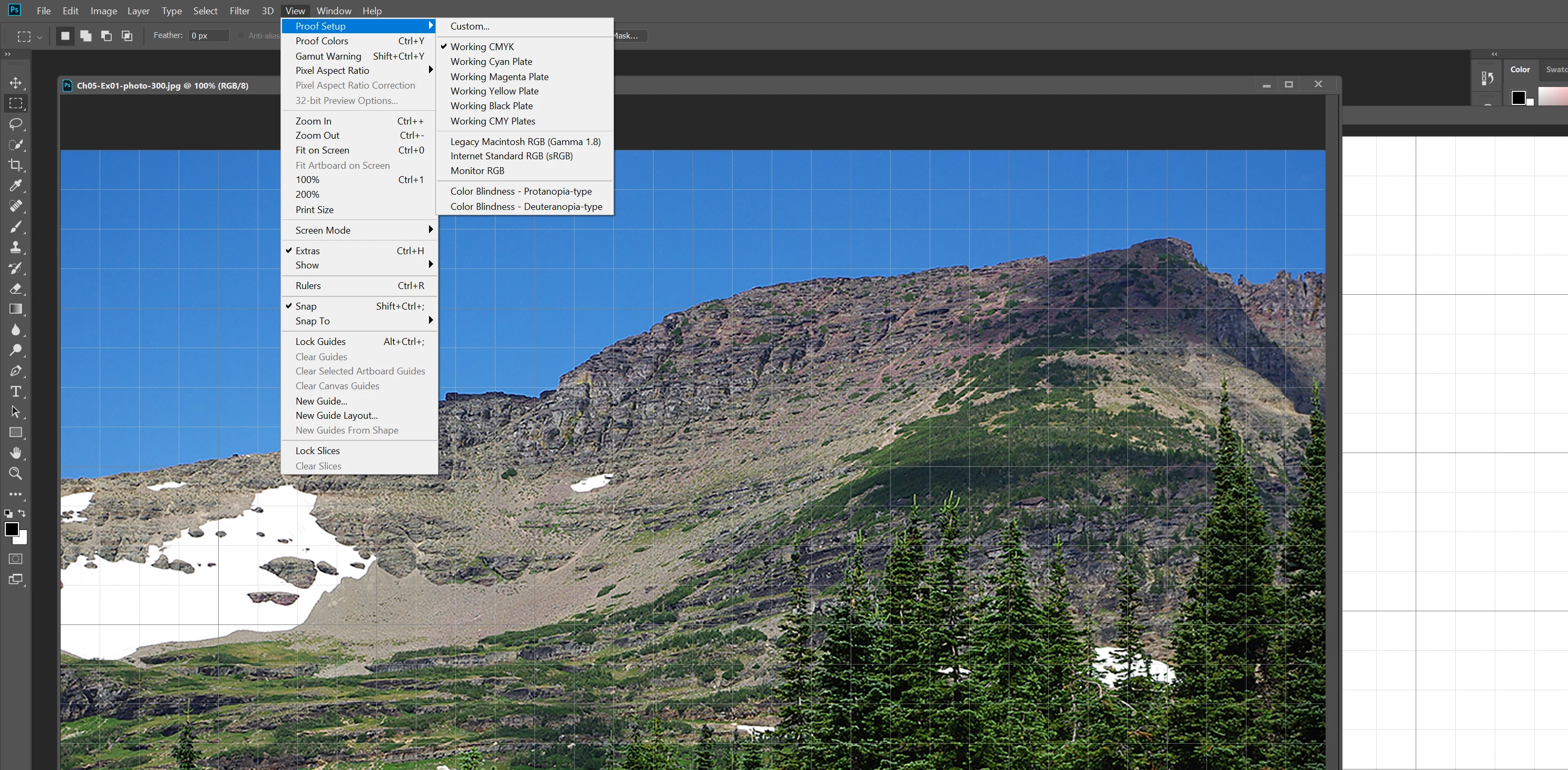This screenshot has width=1568, height=770.
Task: Select the Eyedropper tool
Action: pos(16,185)
